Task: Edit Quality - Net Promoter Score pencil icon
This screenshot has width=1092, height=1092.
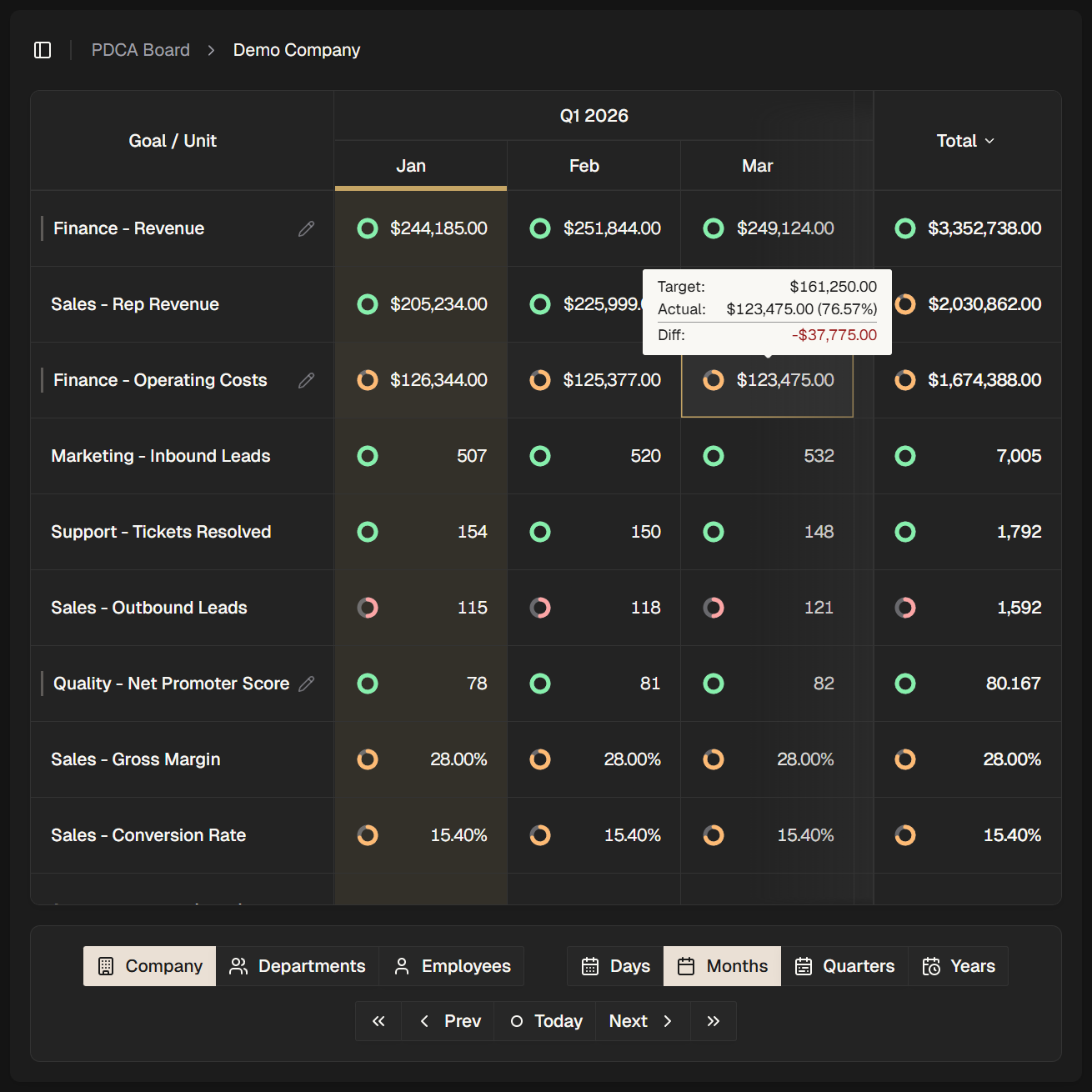Action: 307,684
